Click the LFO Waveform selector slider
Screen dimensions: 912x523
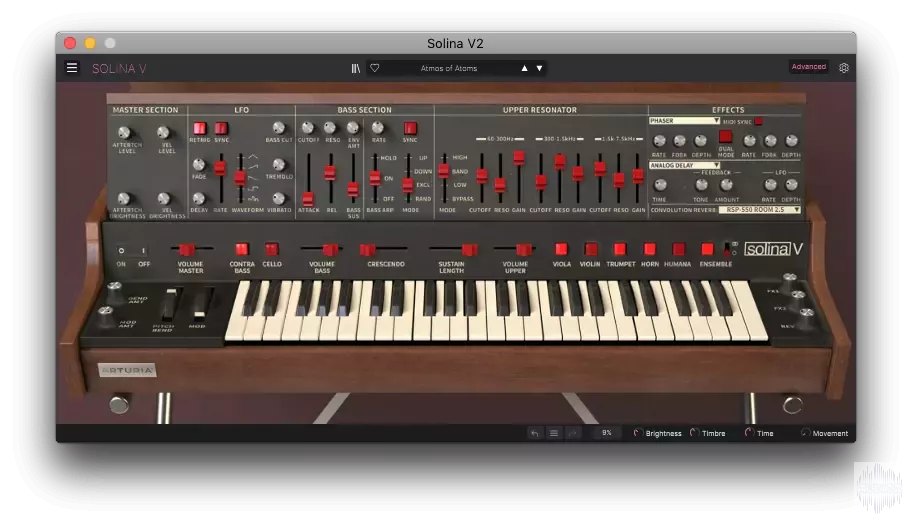point(240,178)
